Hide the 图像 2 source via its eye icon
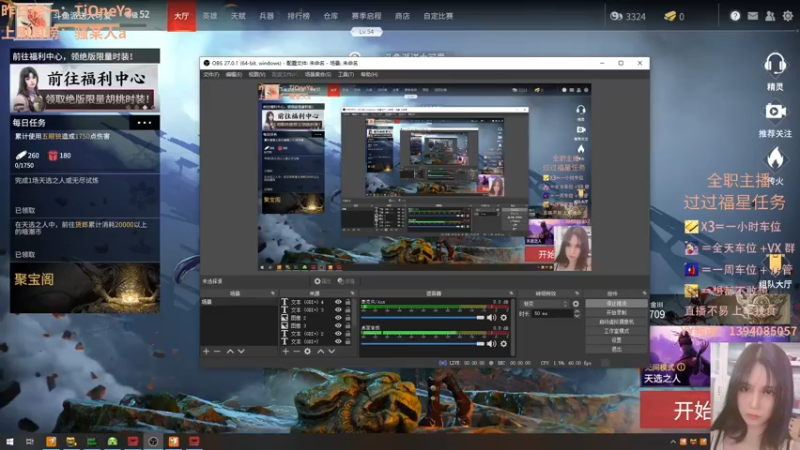The image size is (800, 450). tap(338, 317)
